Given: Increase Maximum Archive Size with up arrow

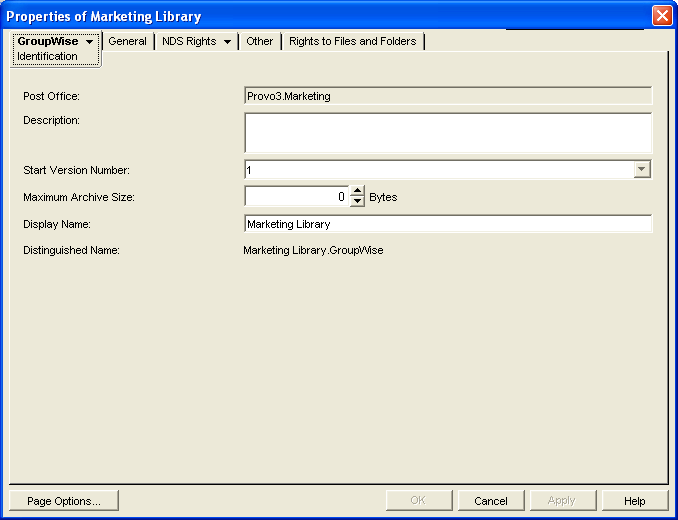Looking at the screenshot, I should [358, 192].
